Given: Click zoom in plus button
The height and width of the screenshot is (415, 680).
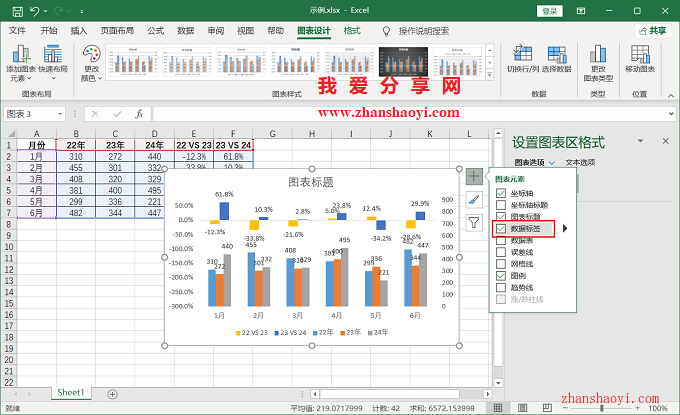Looking at the screenshot, I should click(x=638, y=408).
